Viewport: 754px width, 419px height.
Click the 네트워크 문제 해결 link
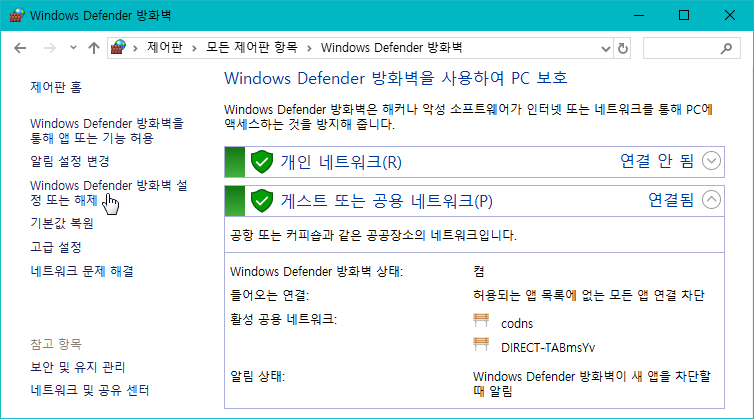coord(82,271)
